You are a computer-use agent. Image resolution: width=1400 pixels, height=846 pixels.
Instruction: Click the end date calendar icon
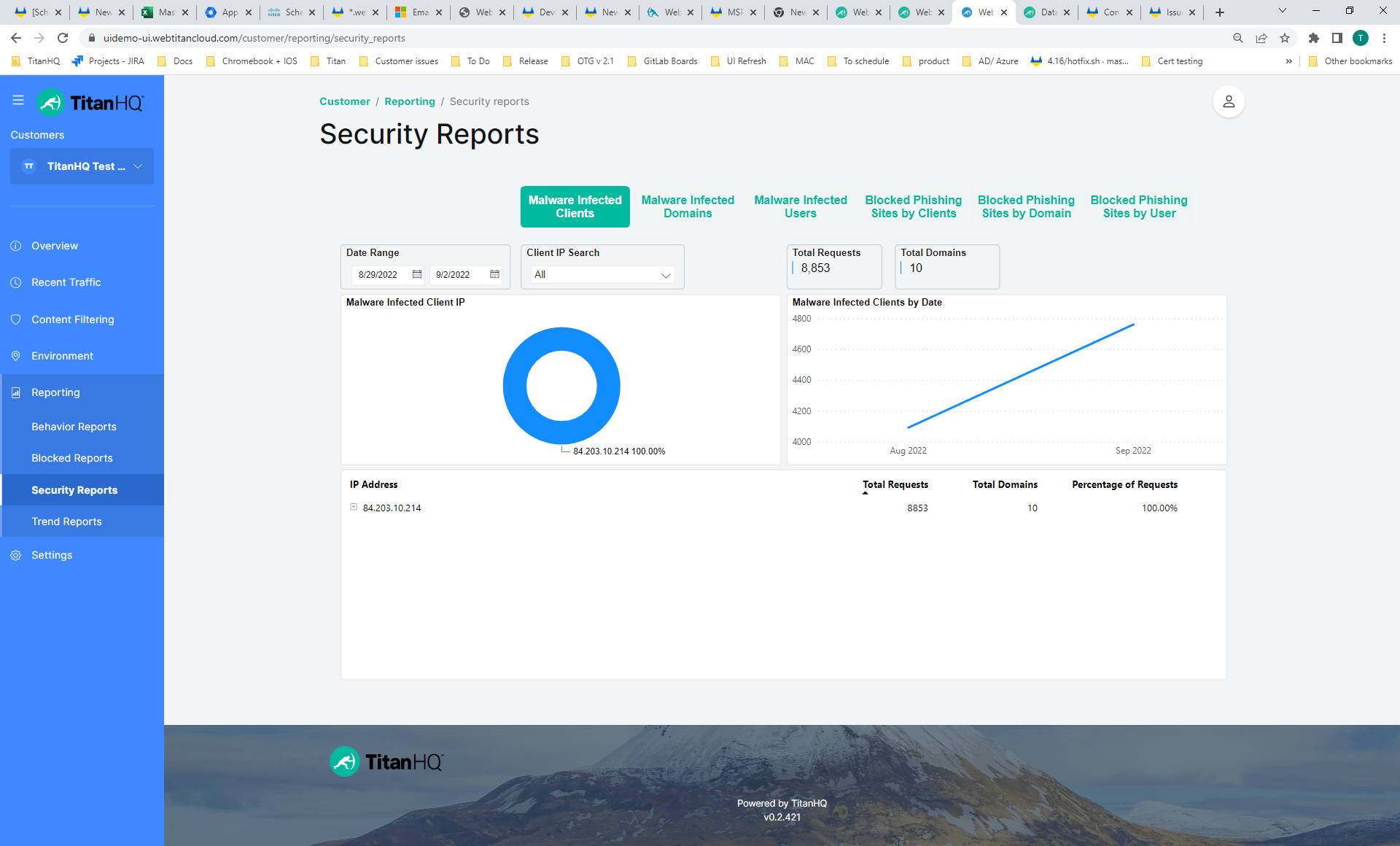[494, 274]
